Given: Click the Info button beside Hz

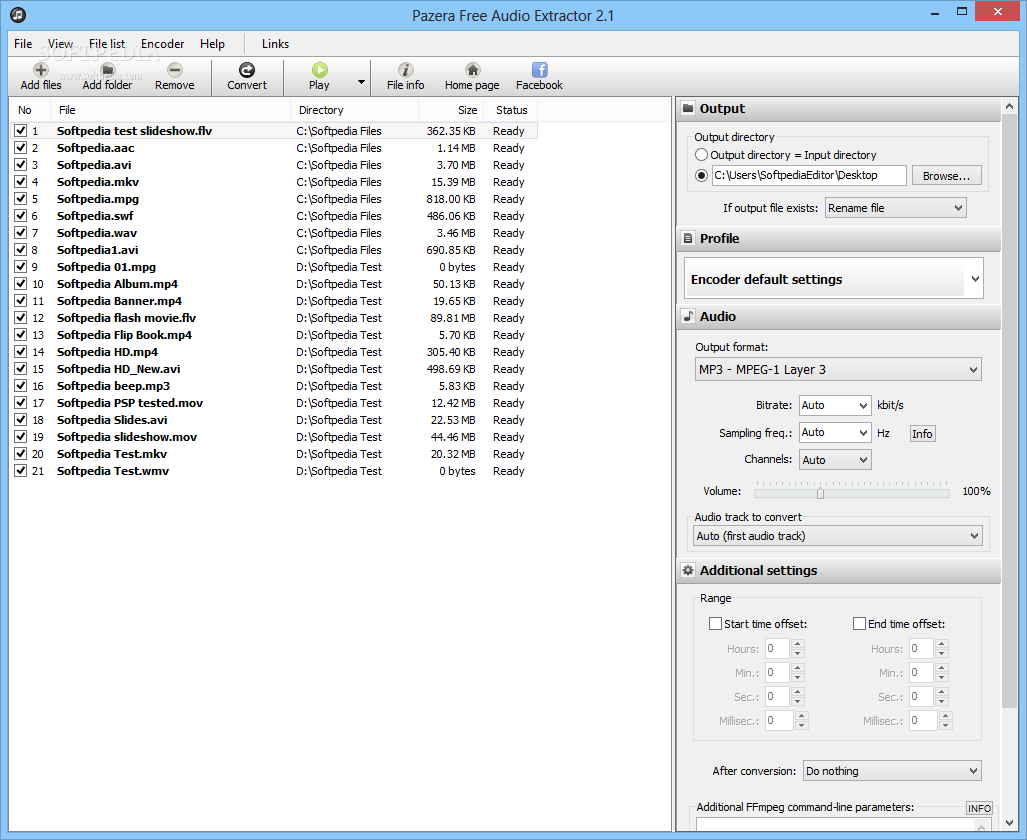Looking at the screenshot, I should click(x=922, y=434).
